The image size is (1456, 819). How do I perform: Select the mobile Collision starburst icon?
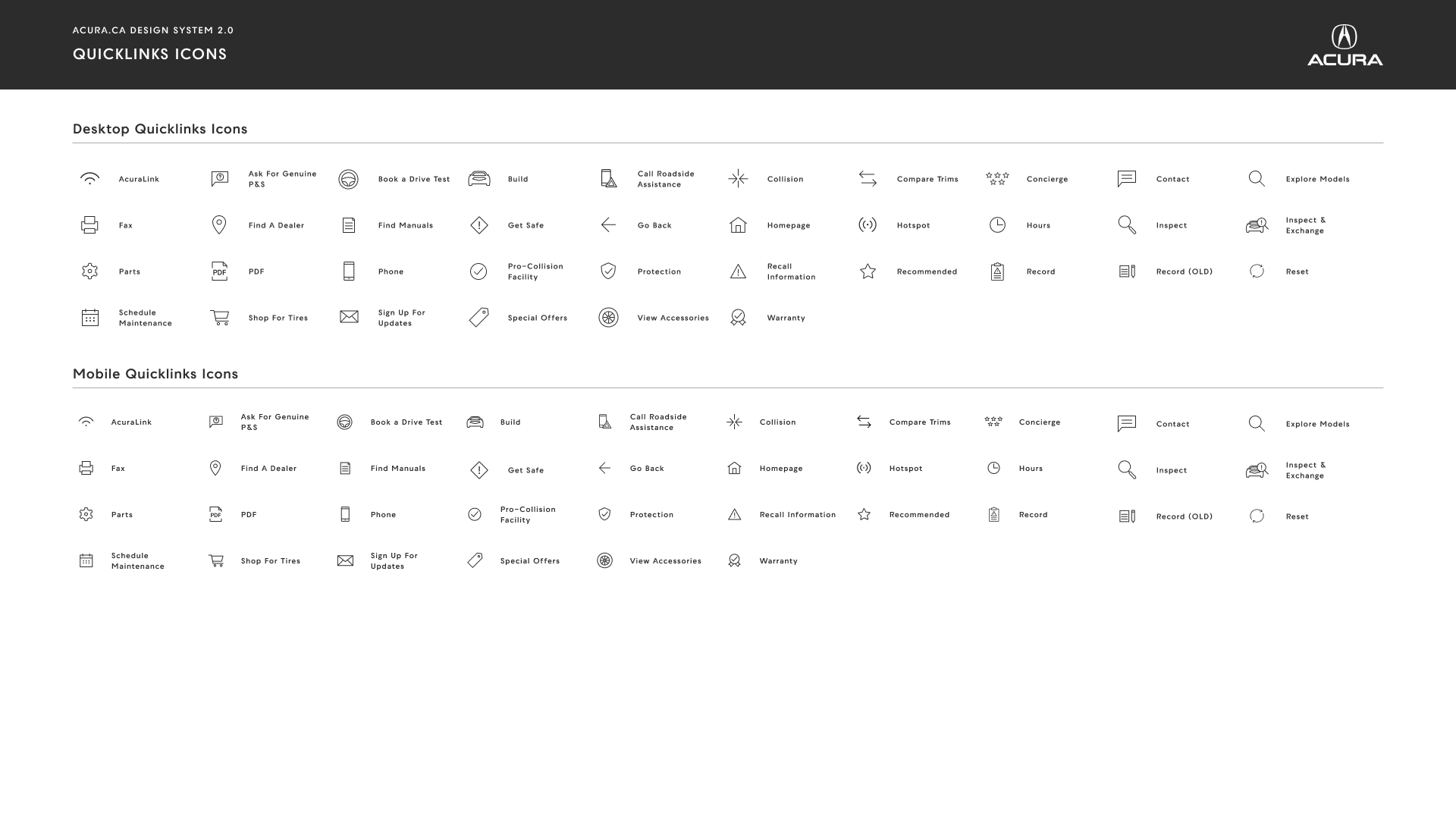point(734,422)
